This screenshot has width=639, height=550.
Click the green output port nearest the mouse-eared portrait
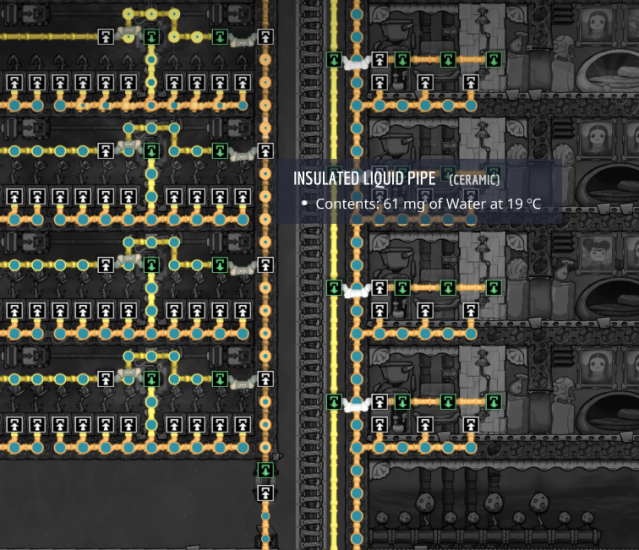494,288
